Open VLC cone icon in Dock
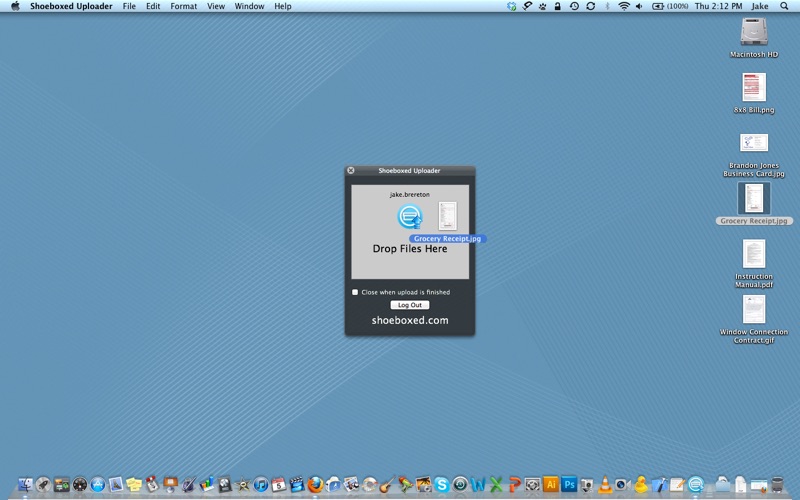Viewport: 800px width, 500px height. pos(605,484)
